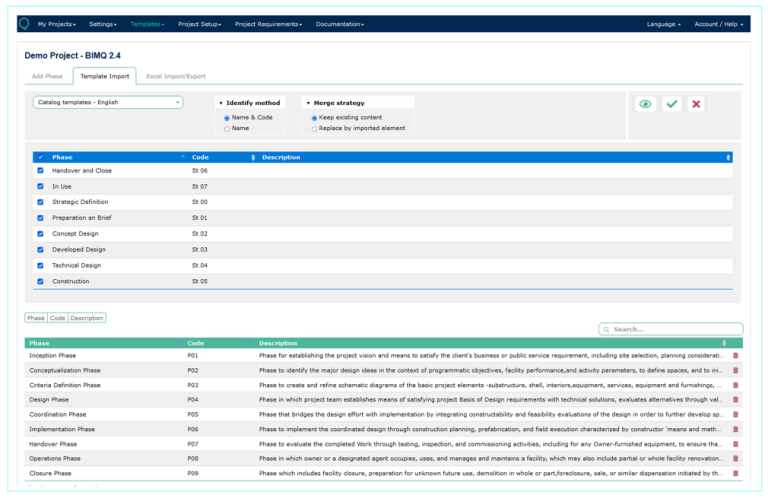The height and width of the screenshot is (498, 768).
Task: Sort lower table by Code header
Action: pos(195,343)
